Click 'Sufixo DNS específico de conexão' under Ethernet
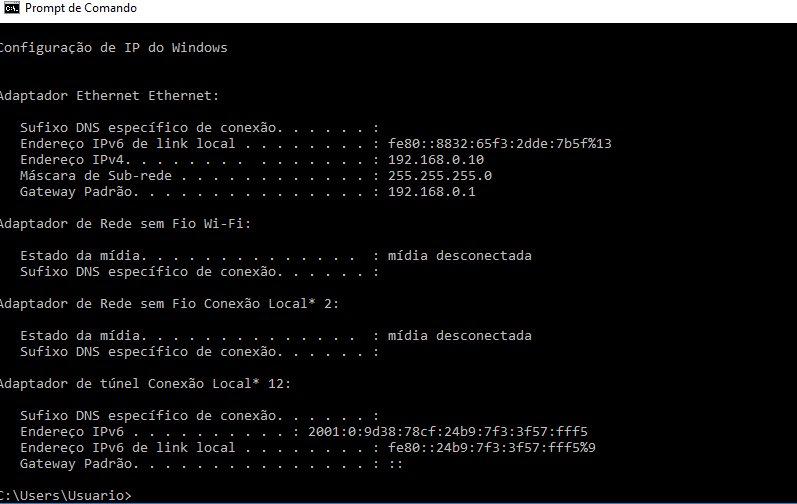Image resolution: width=797 pixels, height=504 pixels. (151, 128)
